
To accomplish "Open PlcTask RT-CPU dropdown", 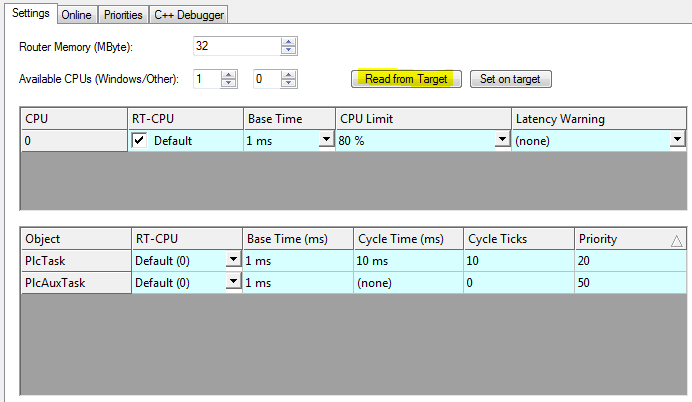I will tap(233, 259).
